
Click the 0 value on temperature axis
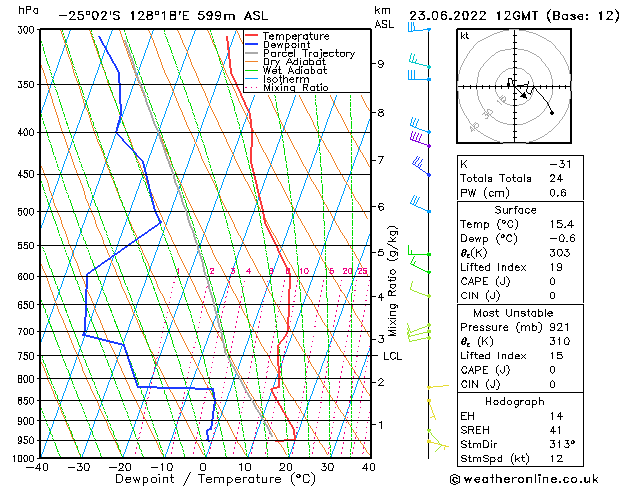(x=203, y=467)
